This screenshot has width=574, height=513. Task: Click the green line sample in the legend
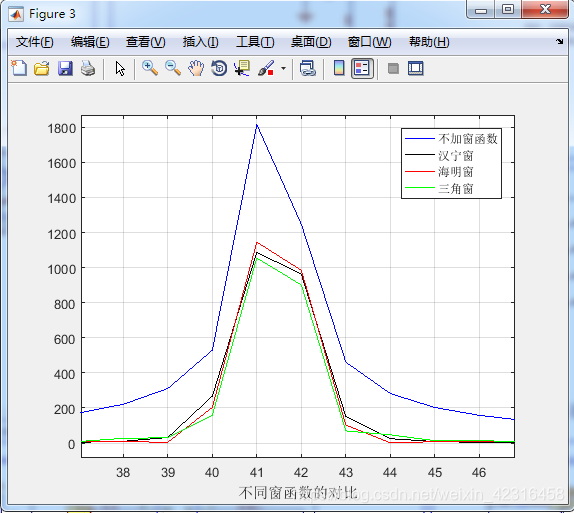click(x=420, y=188)
